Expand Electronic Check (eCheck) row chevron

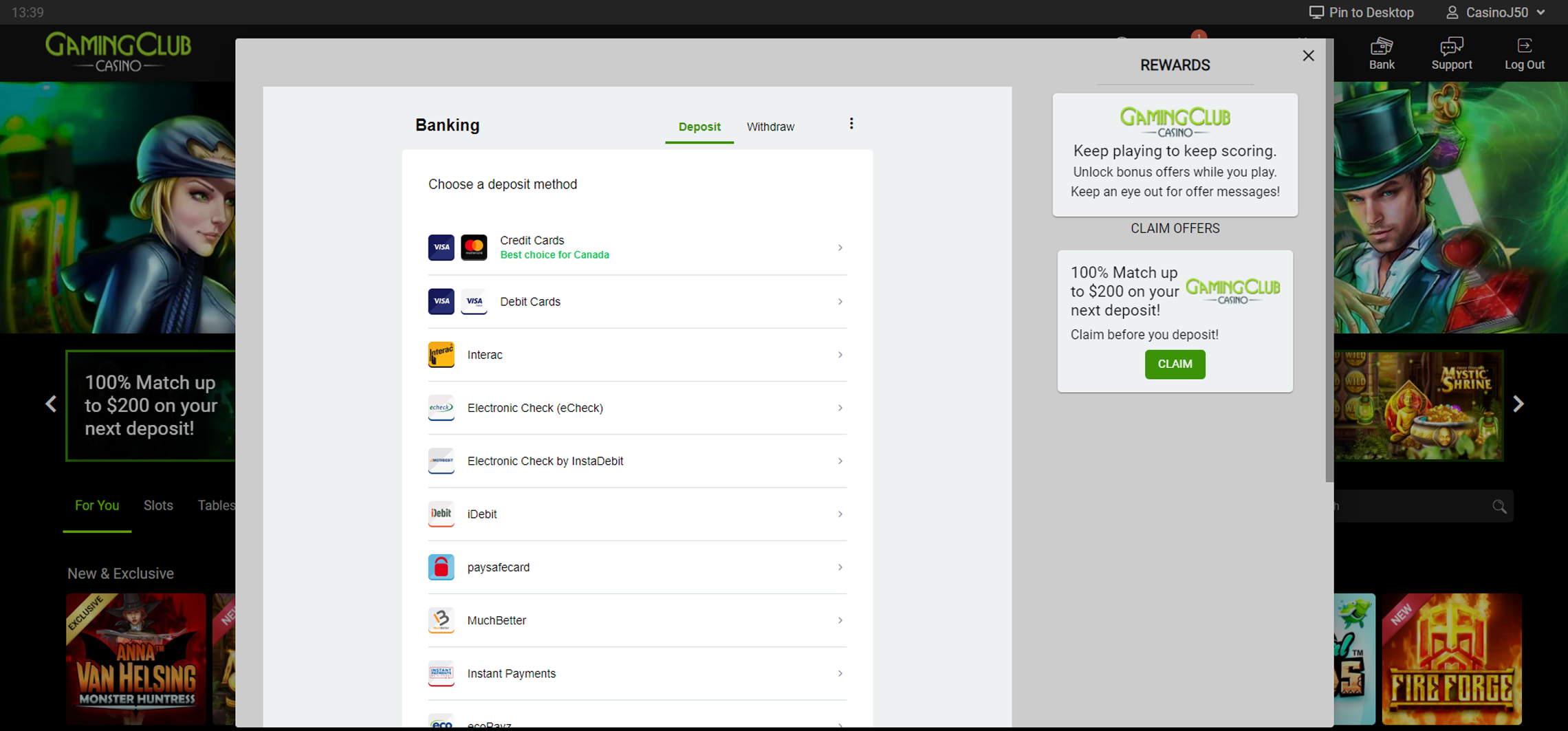pos(840,408)
